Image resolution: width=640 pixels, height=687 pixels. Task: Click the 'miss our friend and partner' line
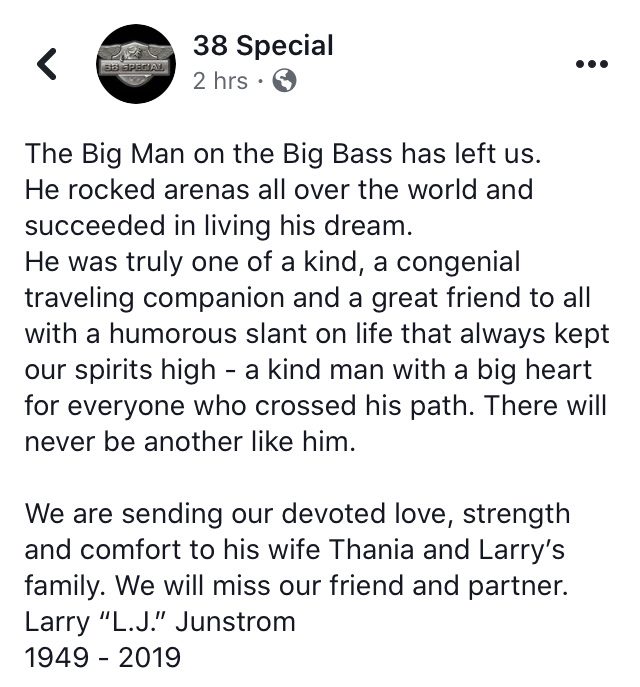pyautogui.click(x=296, y=586)
